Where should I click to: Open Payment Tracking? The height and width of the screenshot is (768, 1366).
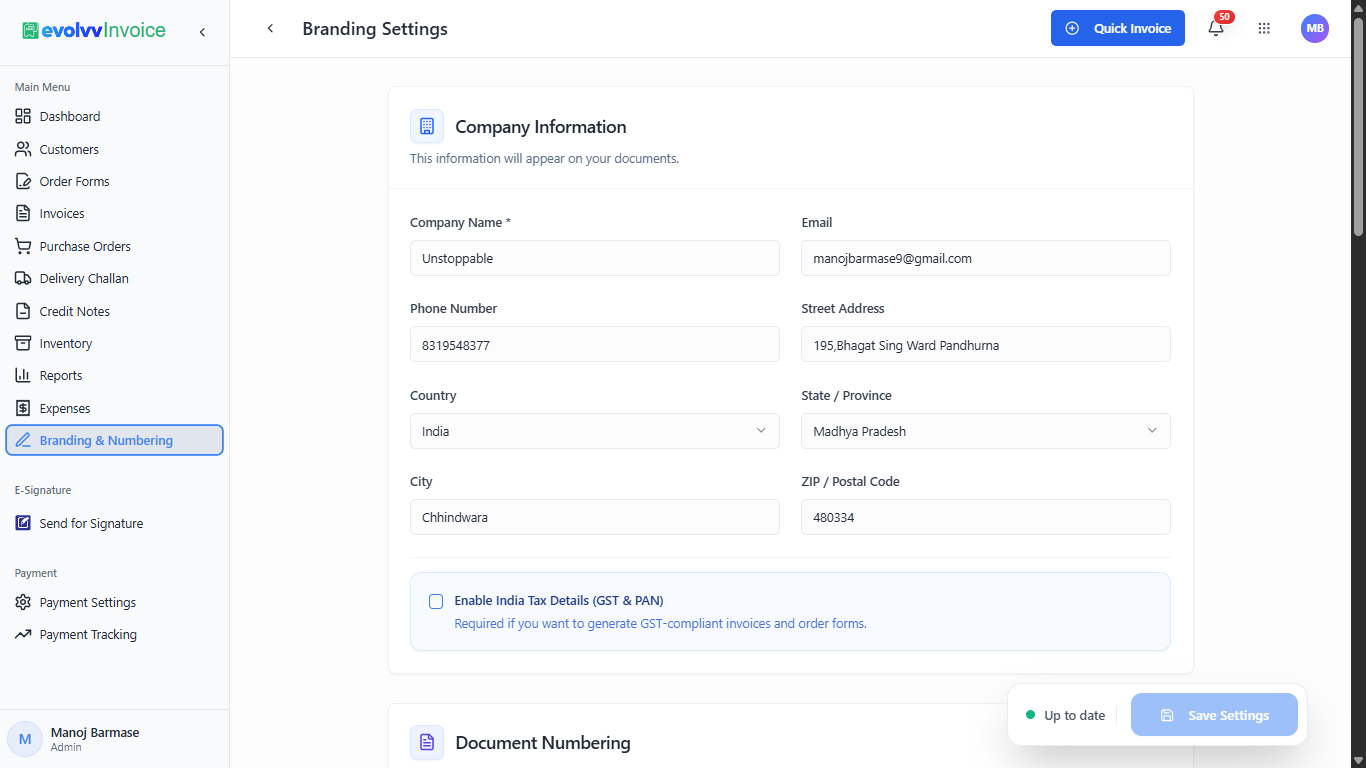[x=114, y=634]
